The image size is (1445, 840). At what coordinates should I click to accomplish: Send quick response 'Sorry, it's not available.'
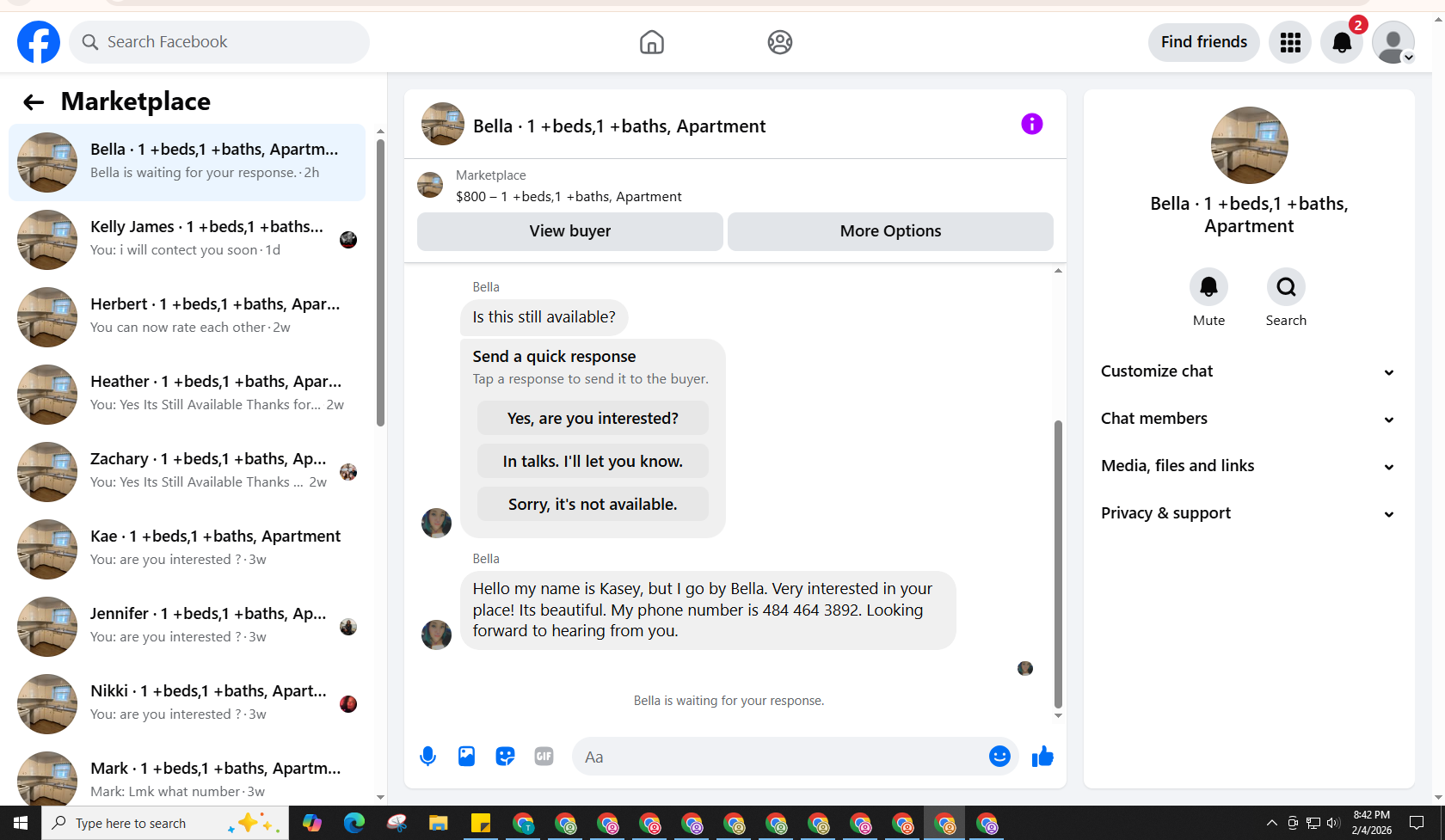(x=593, y=505)
